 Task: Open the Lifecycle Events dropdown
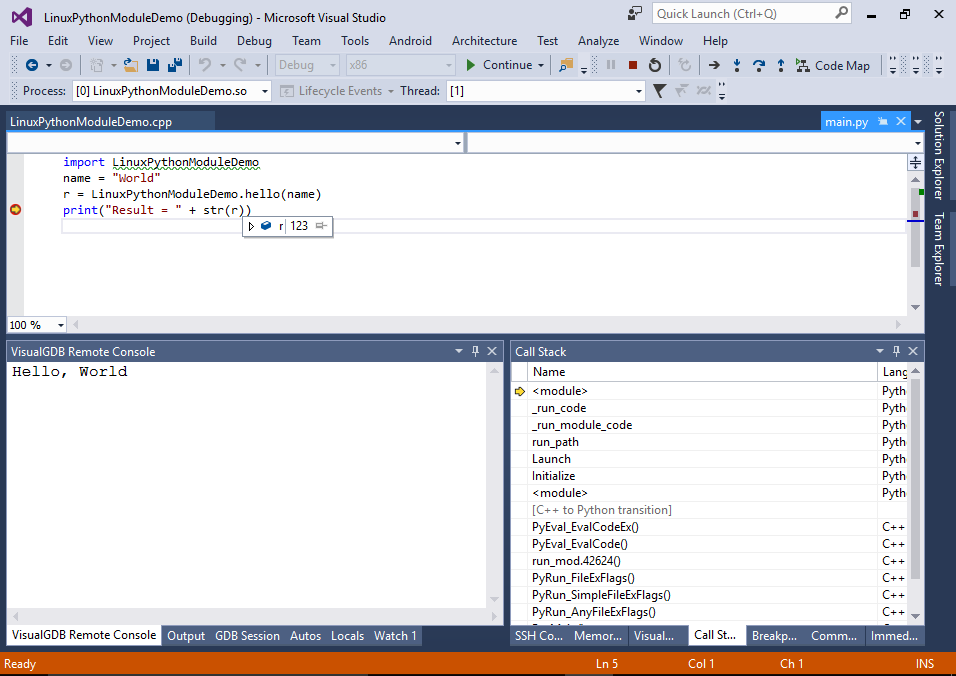pos(390,91)
